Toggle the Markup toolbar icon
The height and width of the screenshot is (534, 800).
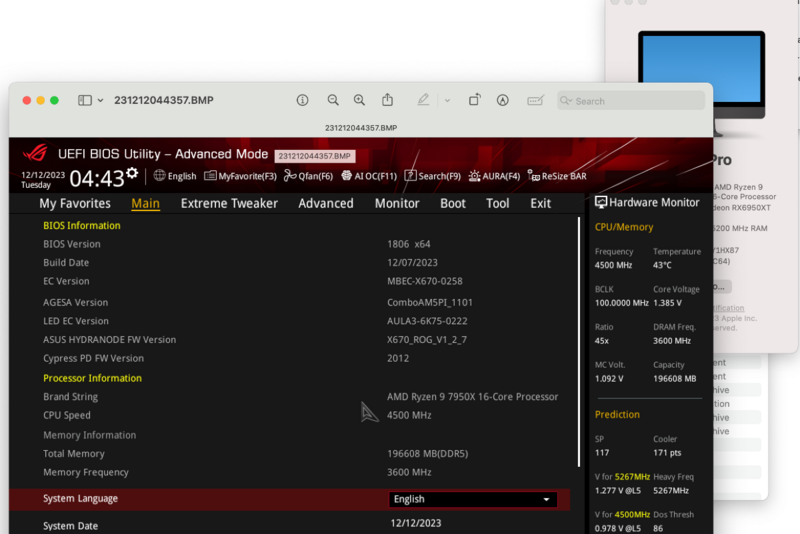click(503, 100)
